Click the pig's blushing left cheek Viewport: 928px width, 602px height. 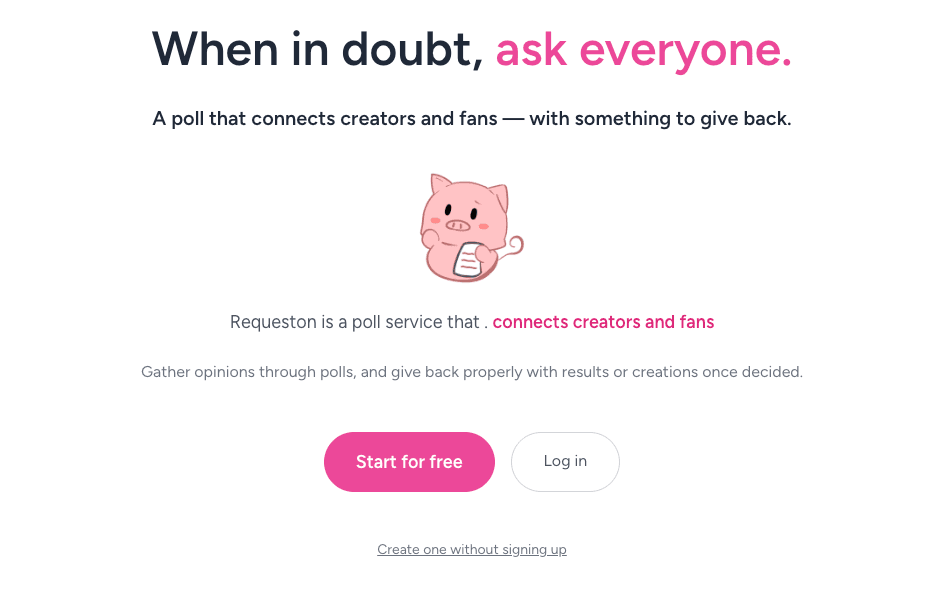[x=435, y=221]
